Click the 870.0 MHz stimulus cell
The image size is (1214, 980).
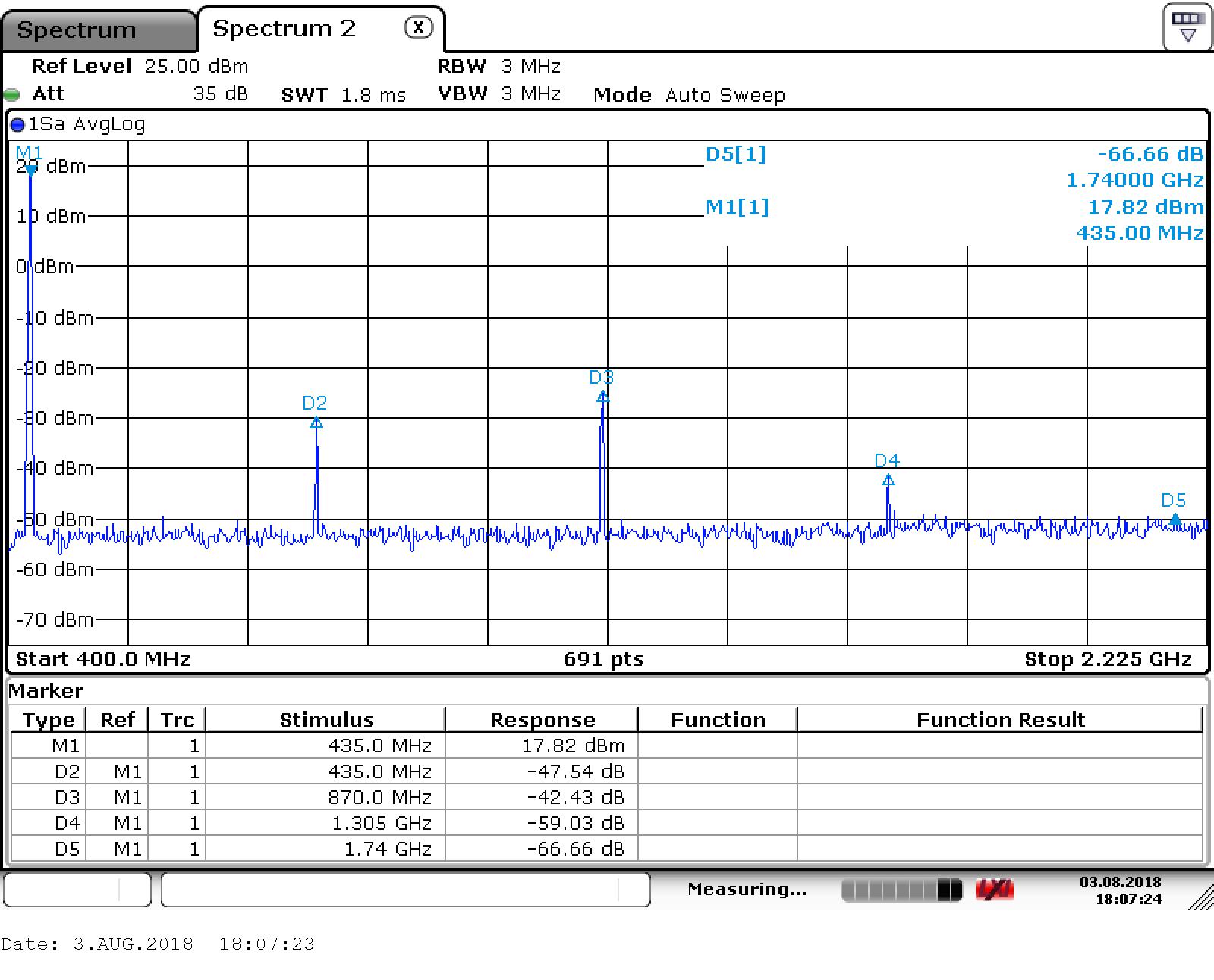(x=326, y=797)
